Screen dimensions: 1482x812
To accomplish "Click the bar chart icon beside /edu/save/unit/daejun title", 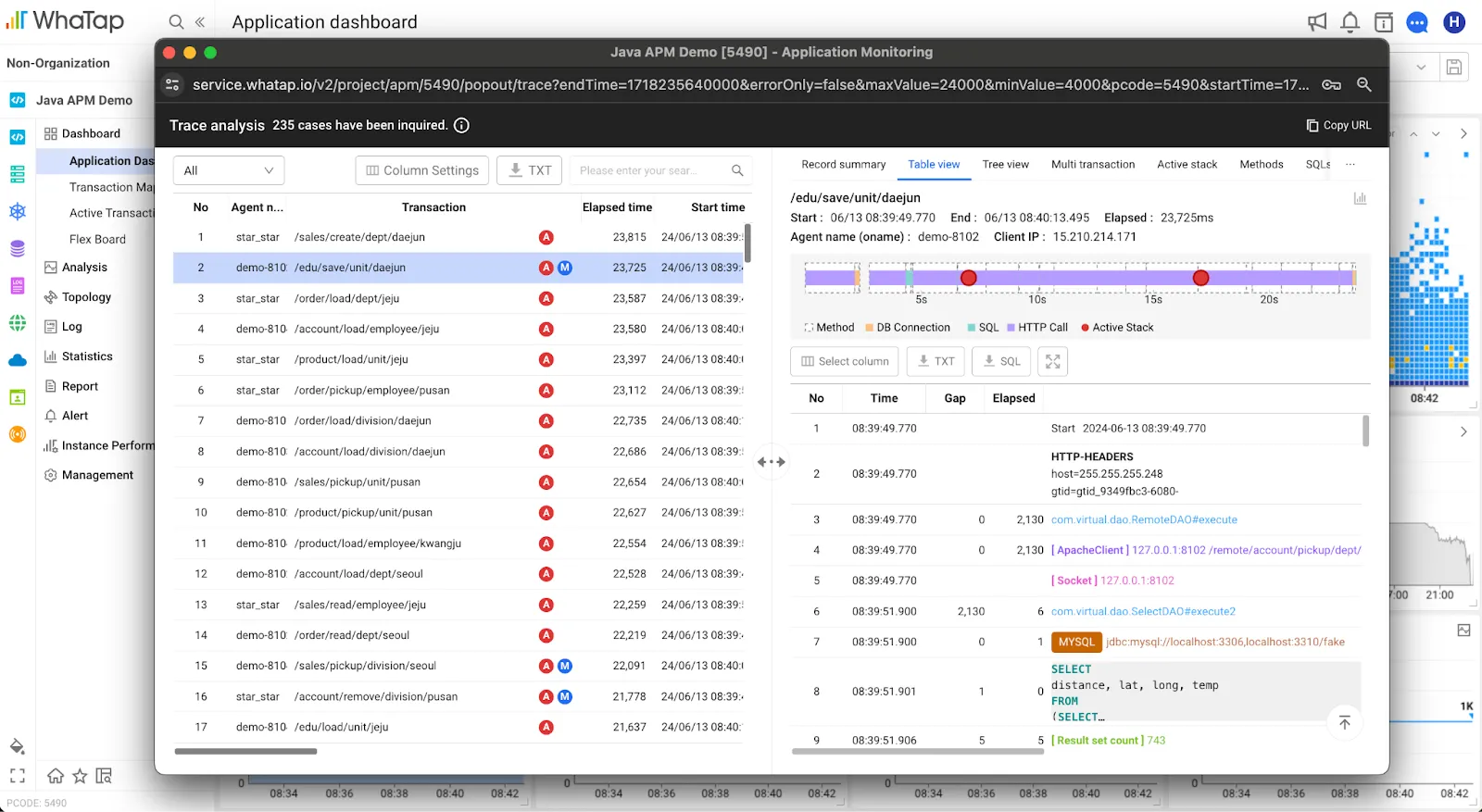I will click(1360, 198).
